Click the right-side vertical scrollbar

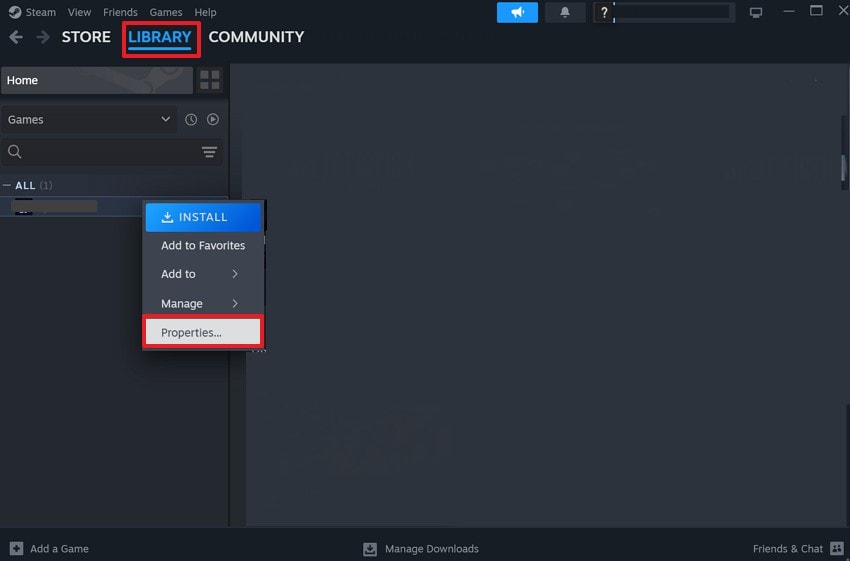(x=843, y=168)
